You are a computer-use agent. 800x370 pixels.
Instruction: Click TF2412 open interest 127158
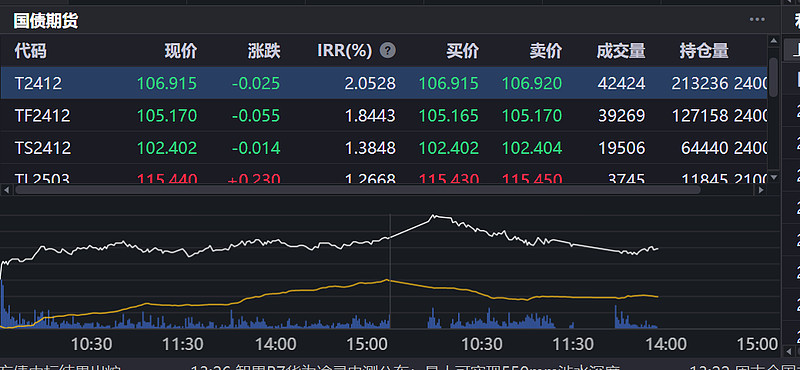(x=700, y=116)
